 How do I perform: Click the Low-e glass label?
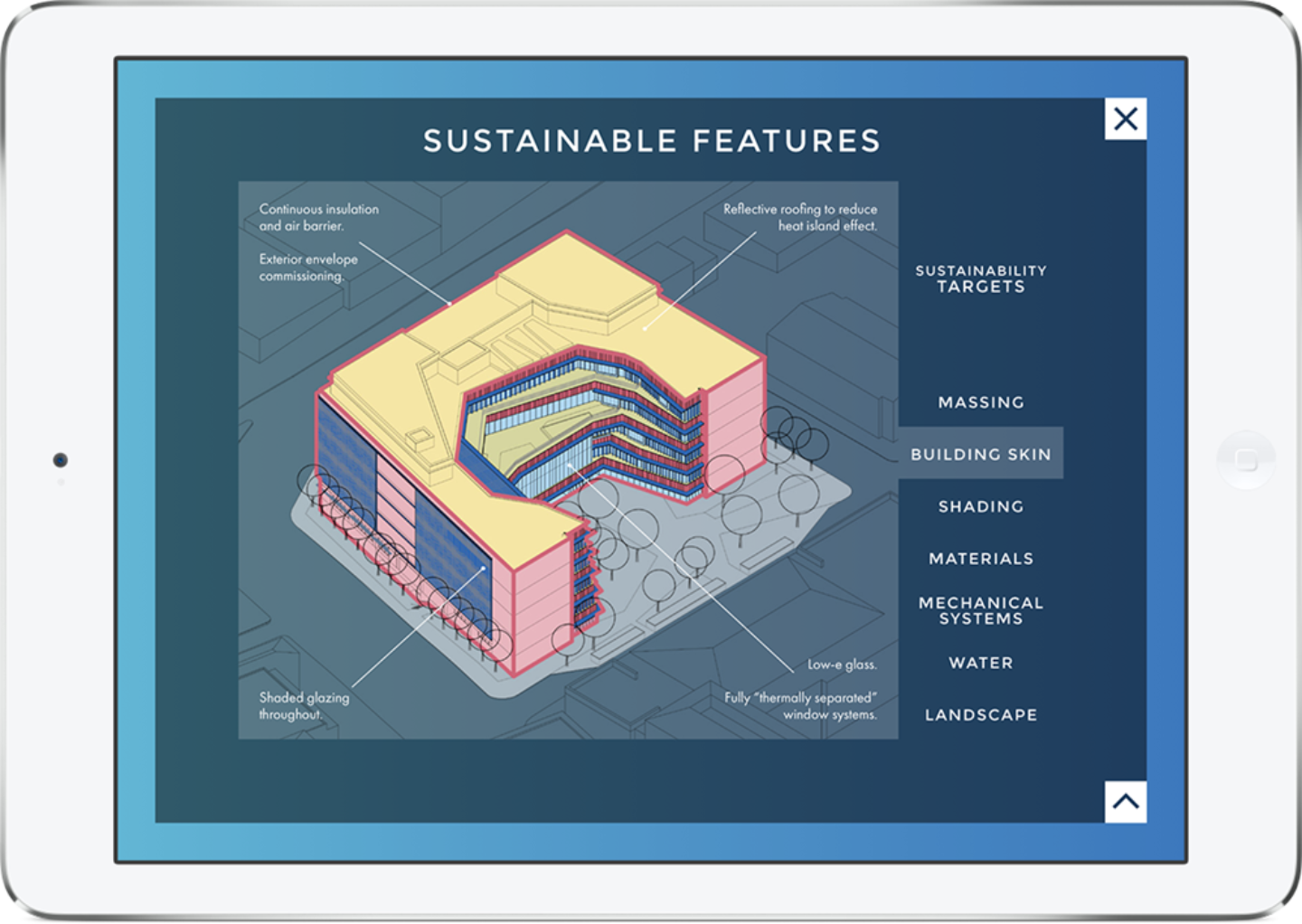click(x=842, y=665)
